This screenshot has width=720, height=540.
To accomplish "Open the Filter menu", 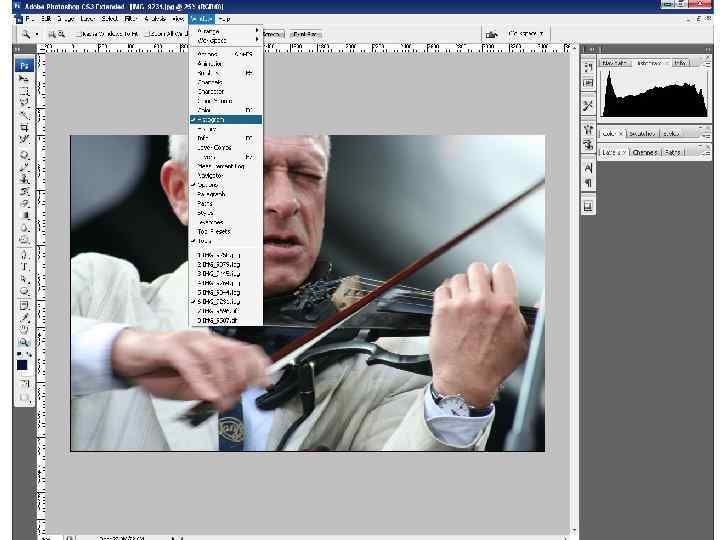I will coord(130,19).
